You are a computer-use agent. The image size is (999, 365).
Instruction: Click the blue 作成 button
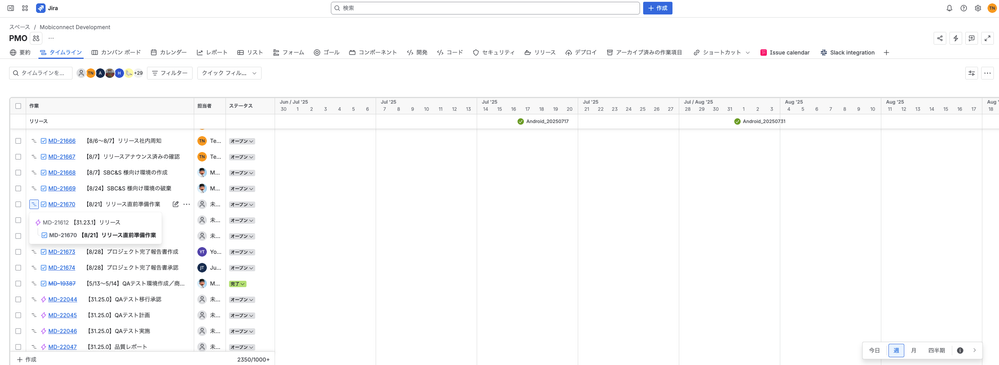(x=658, y=8)
